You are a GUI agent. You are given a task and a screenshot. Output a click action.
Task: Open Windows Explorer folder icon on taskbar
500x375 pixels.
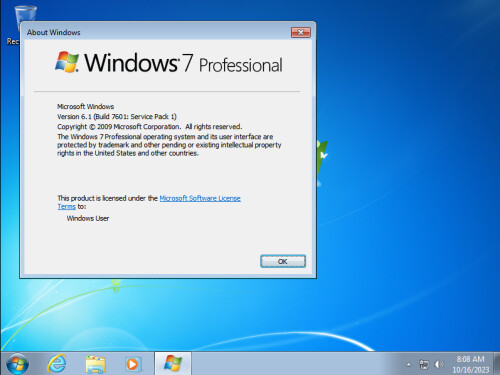coord(95,364)
